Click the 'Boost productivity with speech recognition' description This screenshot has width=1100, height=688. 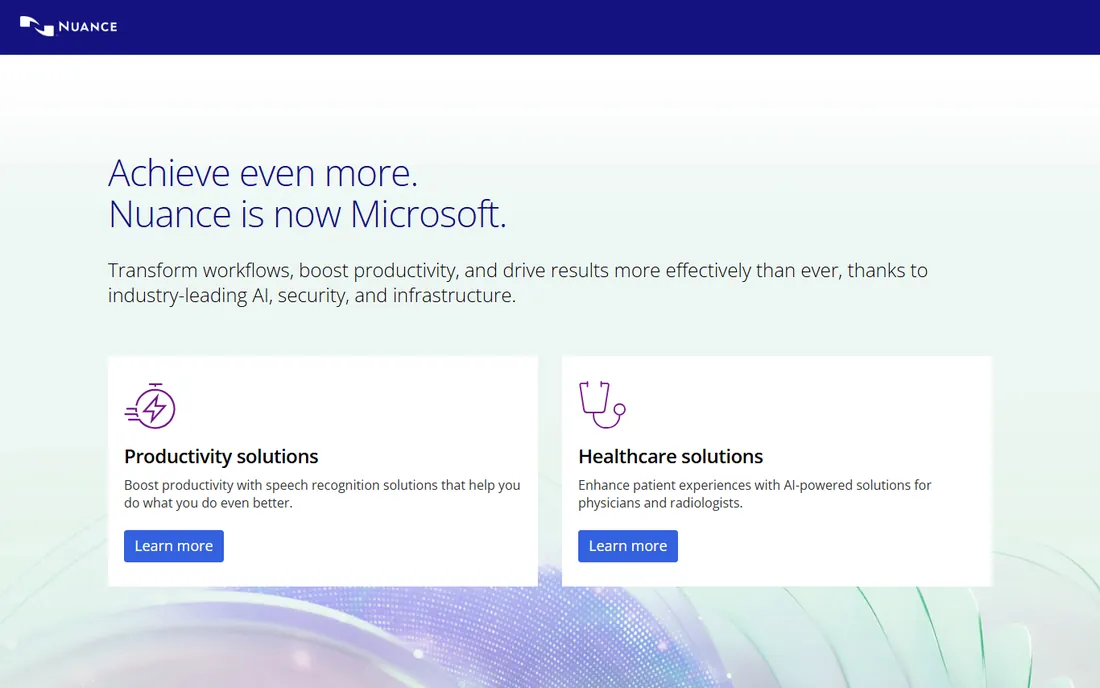[322, 494]
